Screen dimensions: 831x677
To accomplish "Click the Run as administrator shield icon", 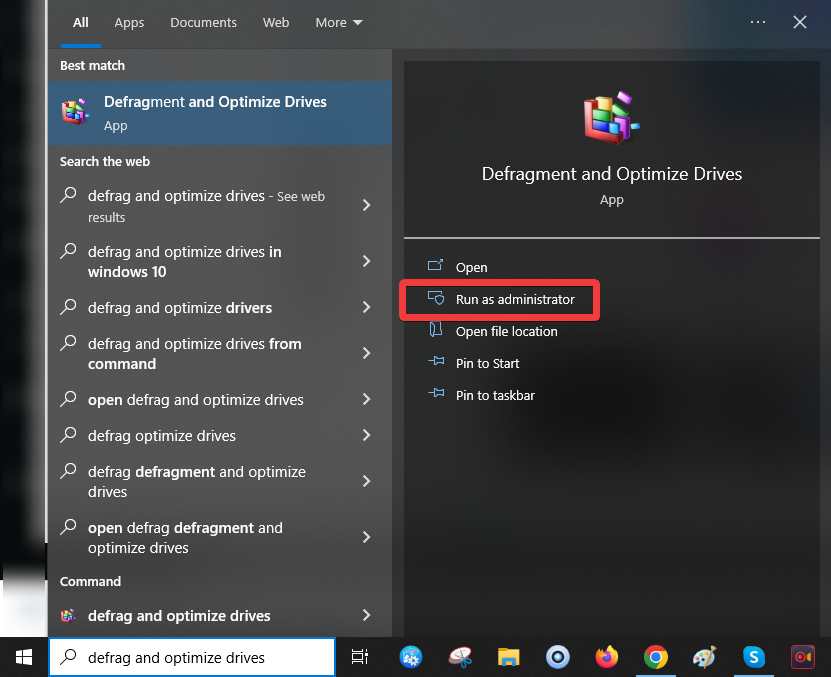I will coord(436,297).
